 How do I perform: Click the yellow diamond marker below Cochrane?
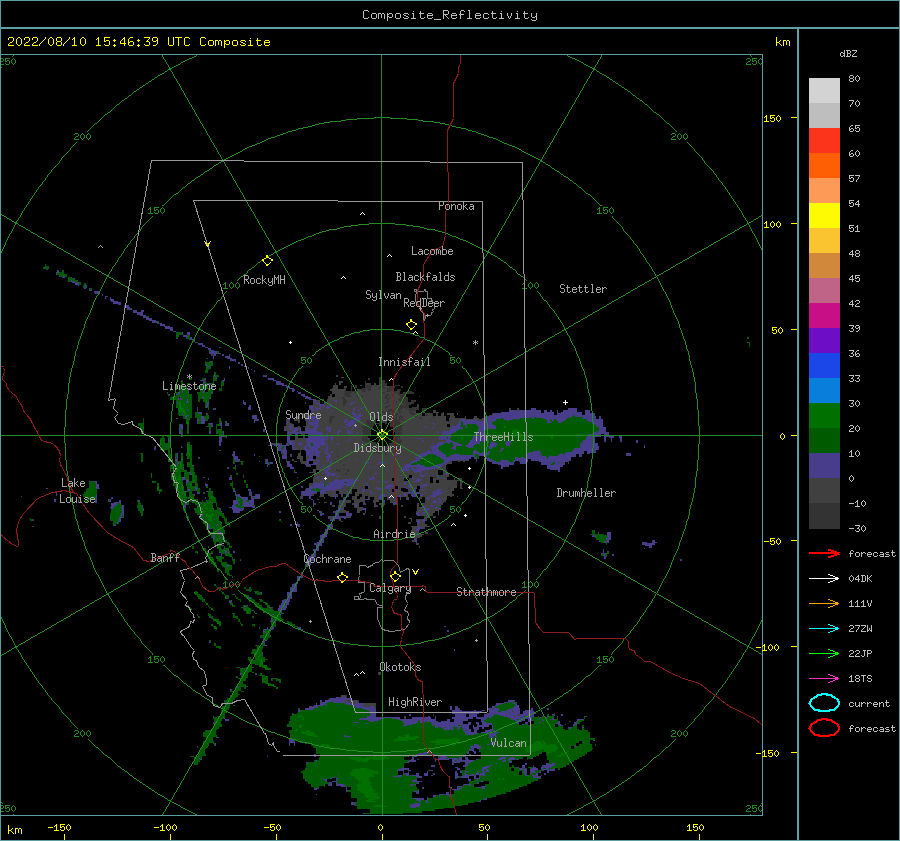coord(342,577)
